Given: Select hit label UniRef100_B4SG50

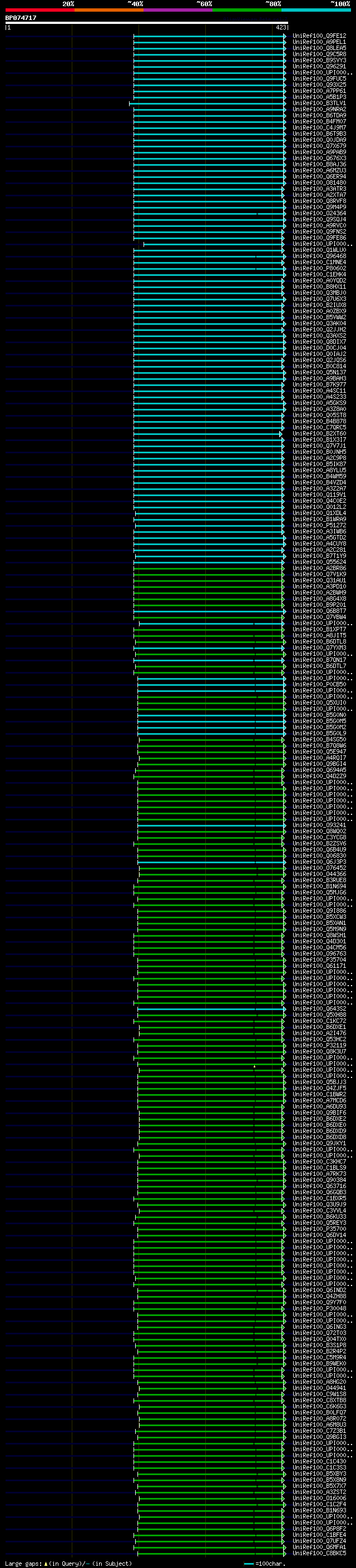Looking at the screenshot, I should point(319,740).
